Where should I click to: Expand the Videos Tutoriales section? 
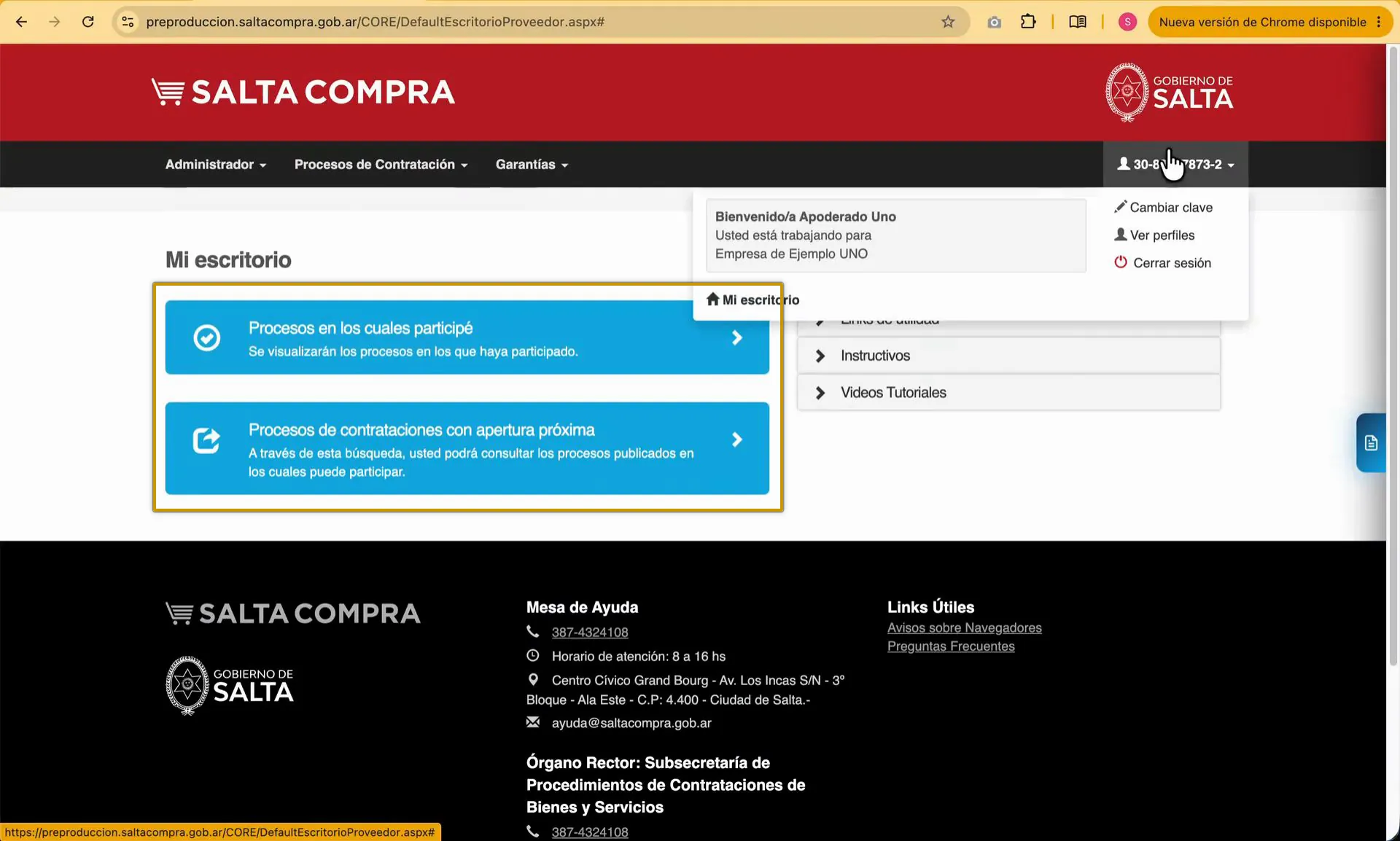[1009, 393]
